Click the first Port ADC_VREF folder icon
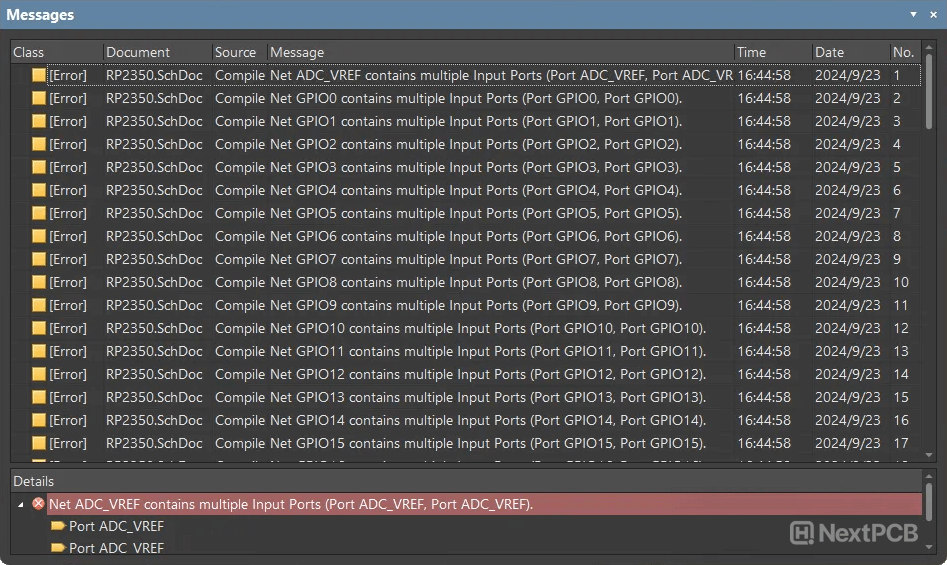 pyautogui.click(x=58, y=526)
